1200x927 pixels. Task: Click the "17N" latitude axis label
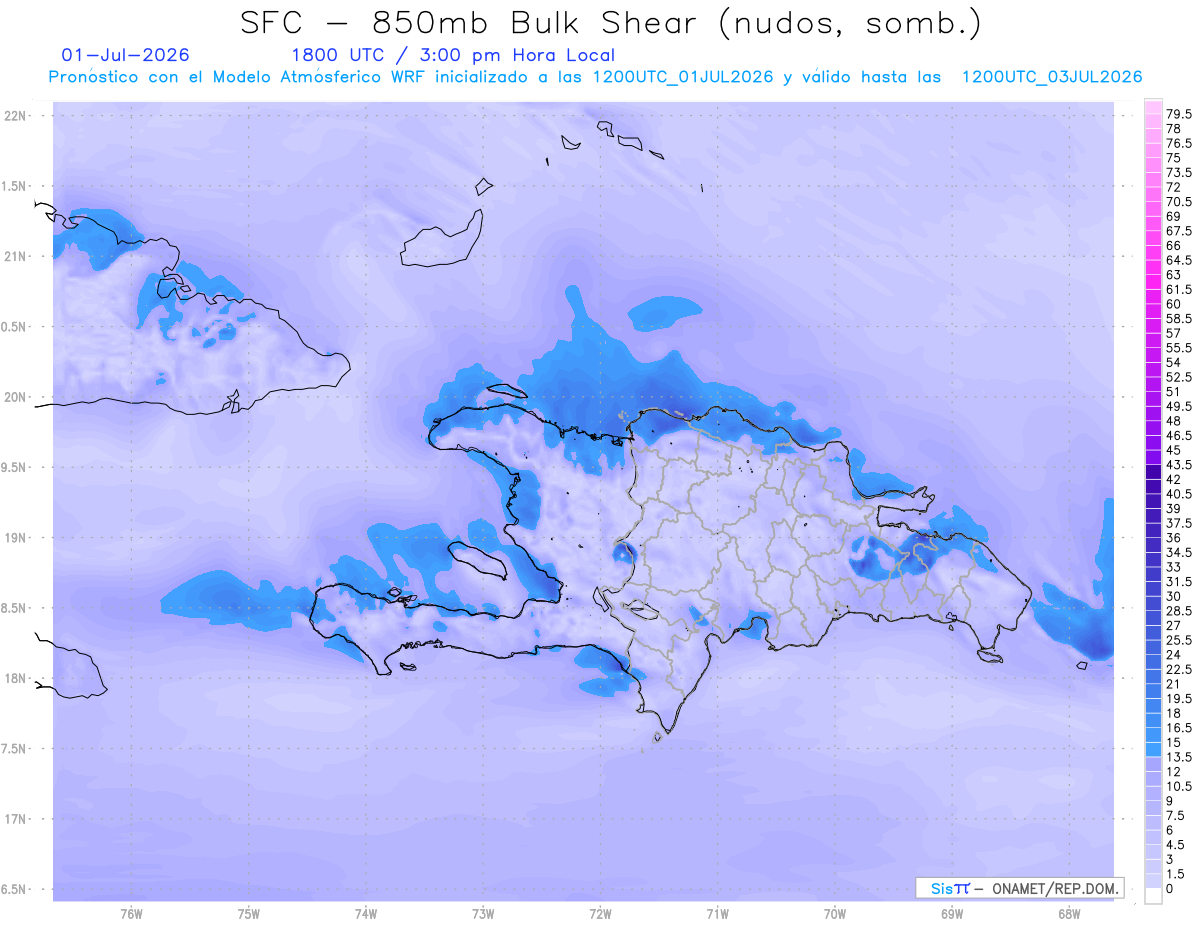[14, 819]
